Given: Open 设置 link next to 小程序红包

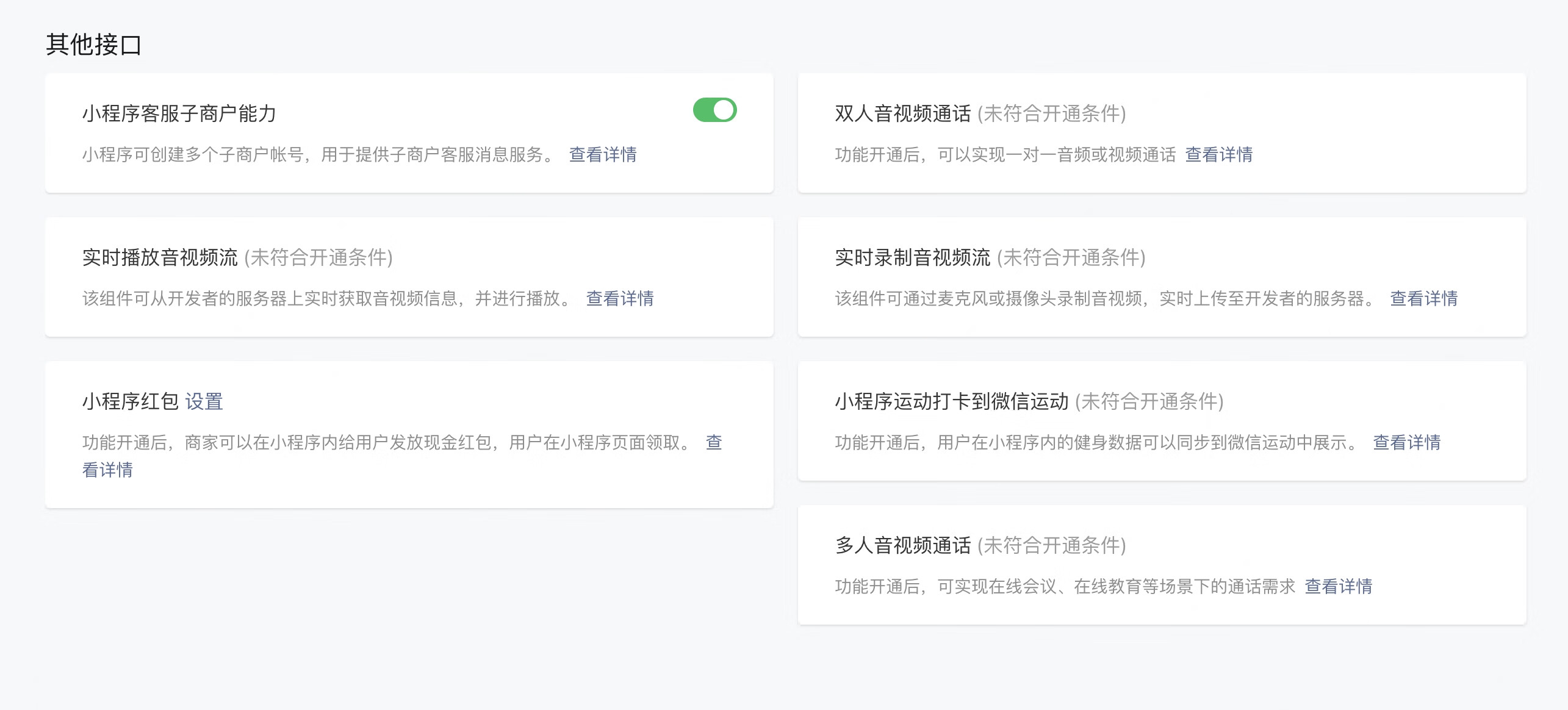Looking at the screenshot, I should coord(204,402).
